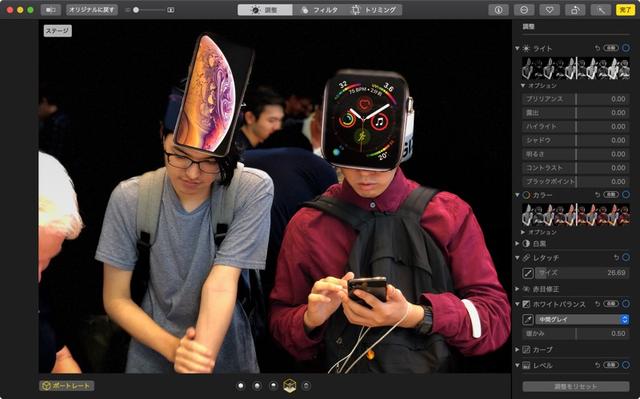
Task: Click the カラー thumbnail strip slider
Action: coord(576,215)
